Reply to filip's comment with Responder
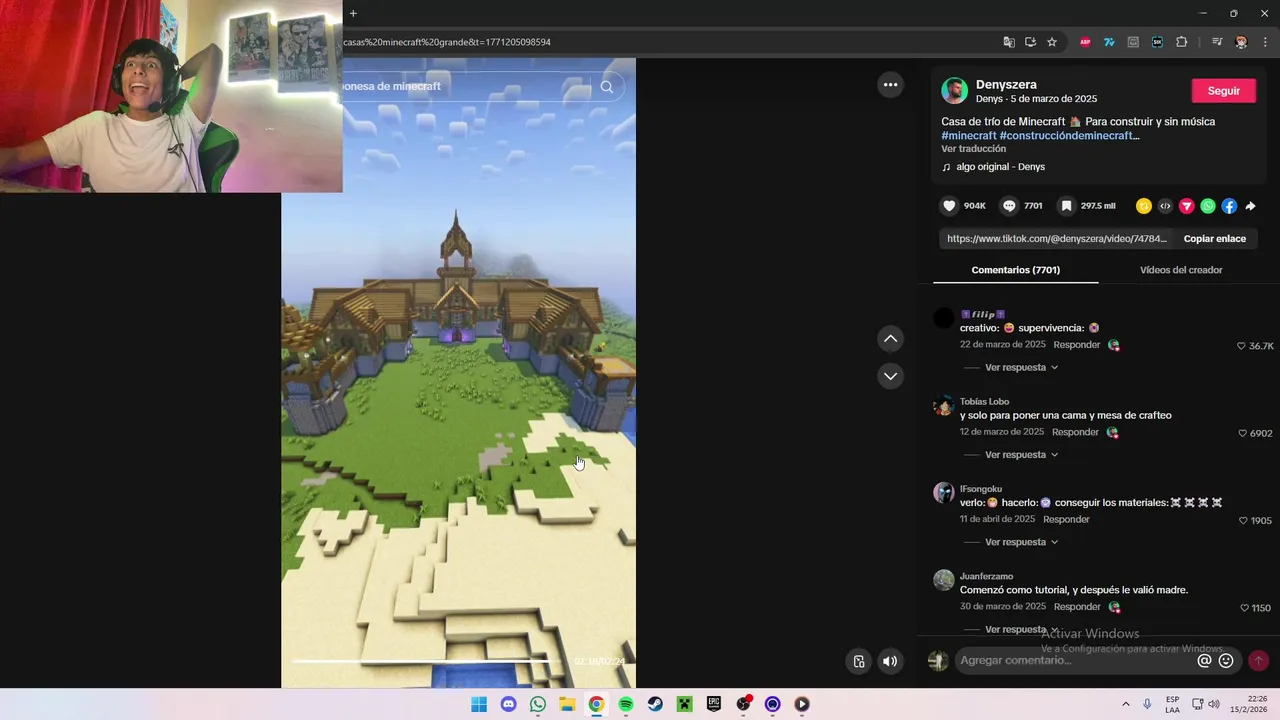1280x720 pixels. [x=1076, y=345]
